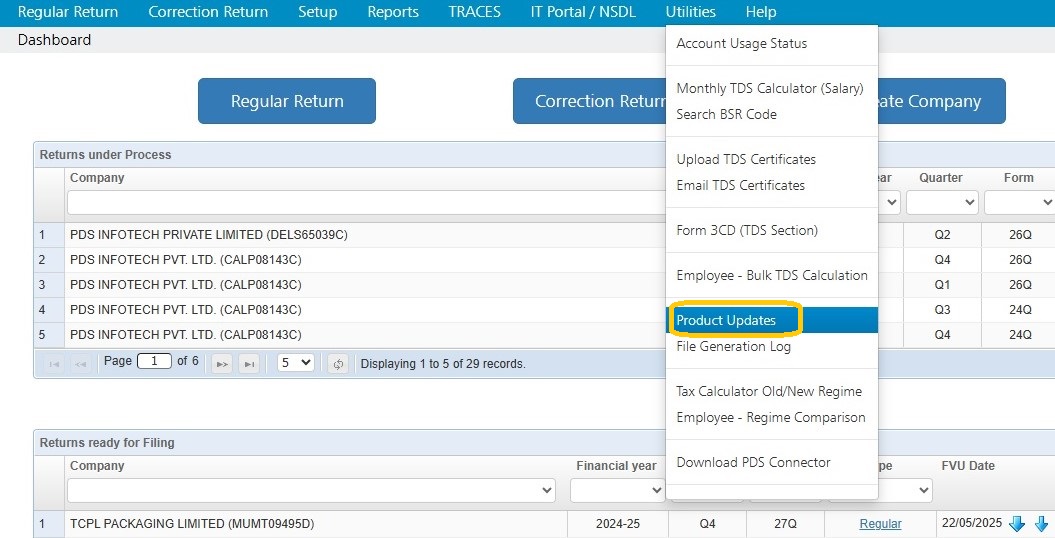Refresh the Returns under Process grid
The height and width of the screenshot is (538, 1055).
(x=338, y=364)
